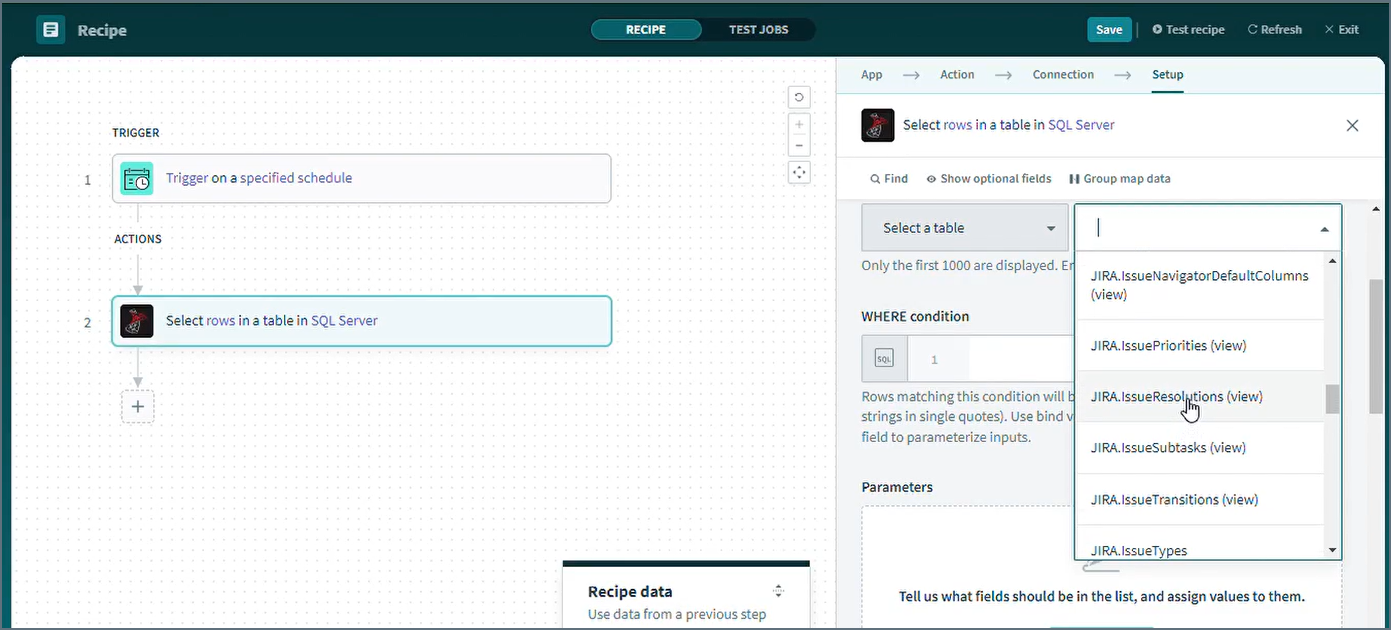Open the Trigger on a specified schedule step
The height and width of the screenshot is (630, 1391).
(361, 179)
